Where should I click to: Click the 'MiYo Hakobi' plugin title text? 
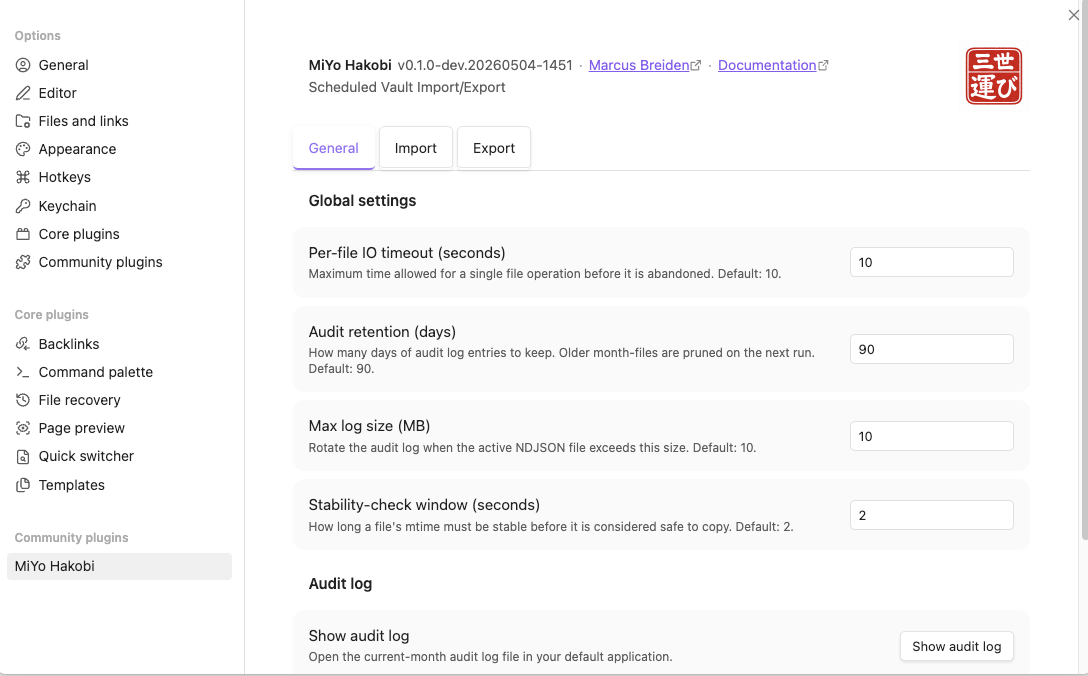click(x=350, y=65)
